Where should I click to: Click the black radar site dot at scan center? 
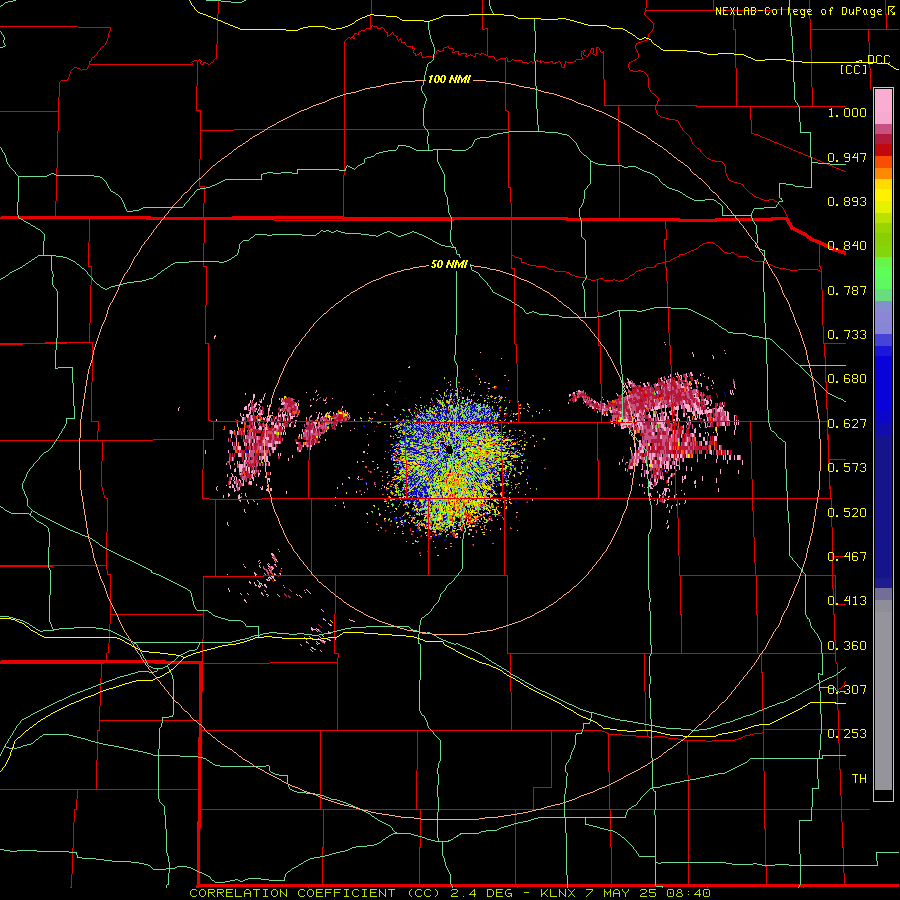(449, 449)
